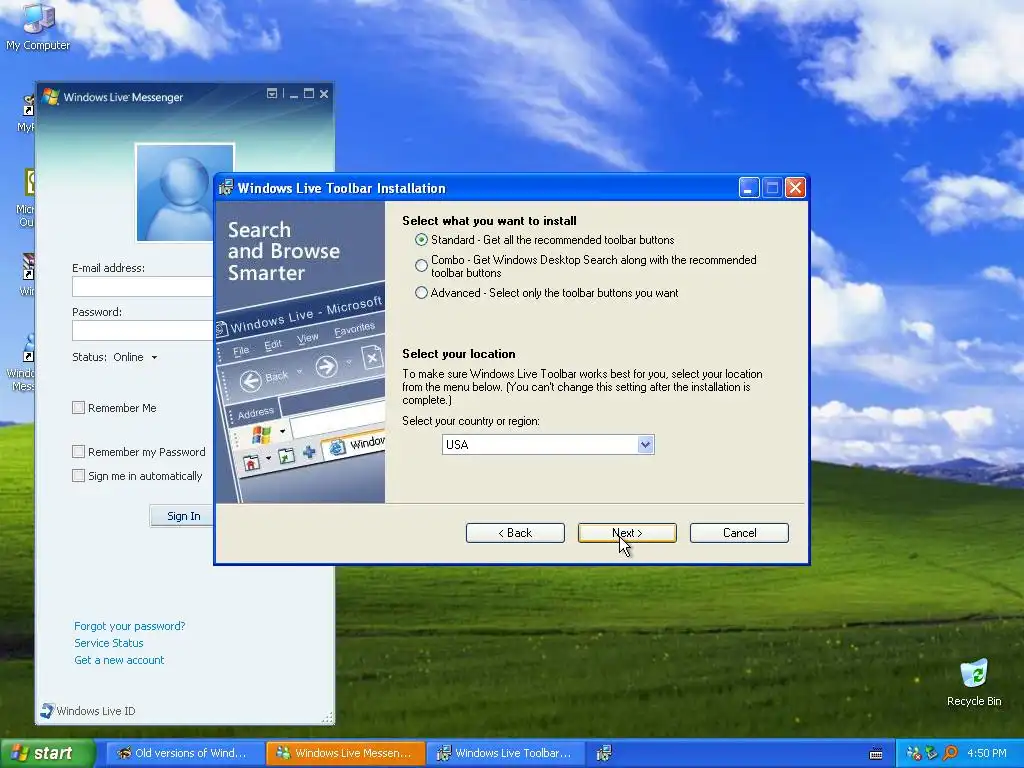Click the 4:50 PM taskbar clock

pos(986,753)
